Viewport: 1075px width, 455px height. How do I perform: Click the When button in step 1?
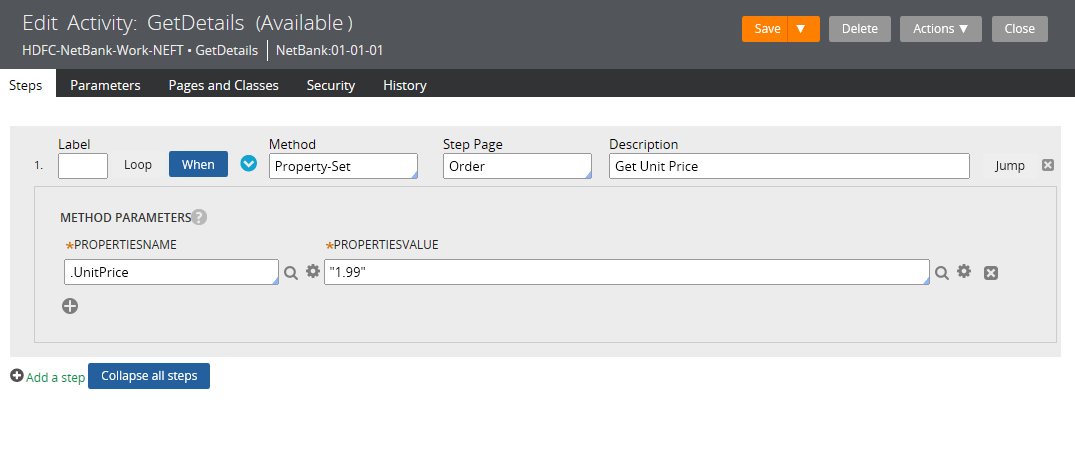[x=198, y=165]
